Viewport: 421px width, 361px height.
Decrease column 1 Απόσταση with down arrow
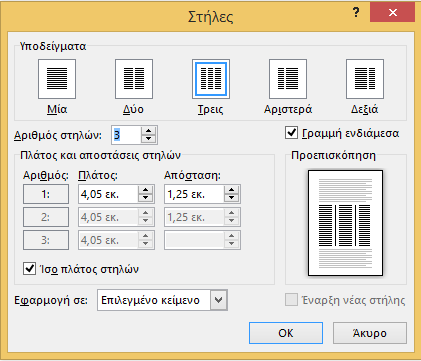(231, 198)
